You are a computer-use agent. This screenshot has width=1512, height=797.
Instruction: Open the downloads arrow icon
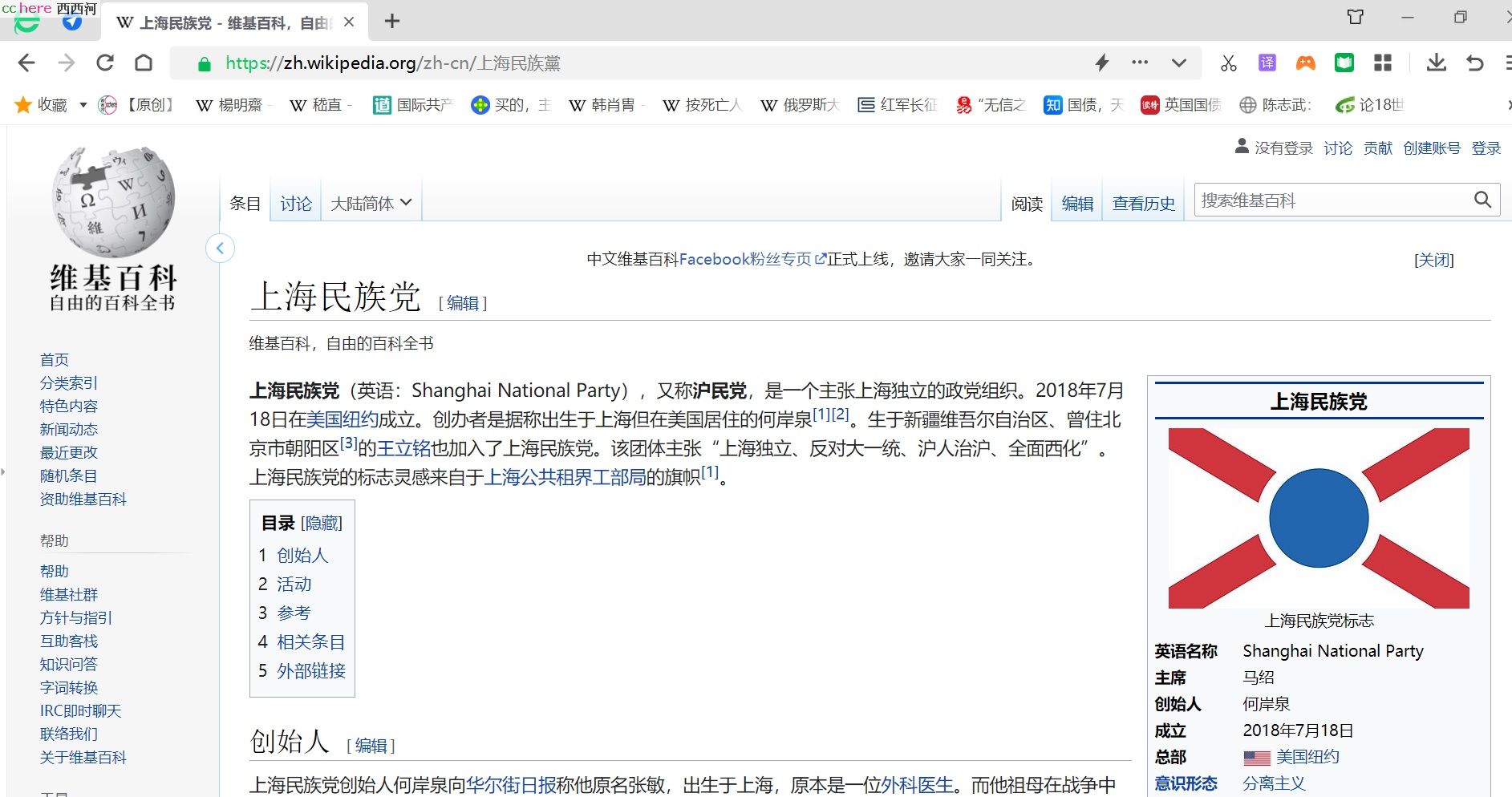(1437, 63)
